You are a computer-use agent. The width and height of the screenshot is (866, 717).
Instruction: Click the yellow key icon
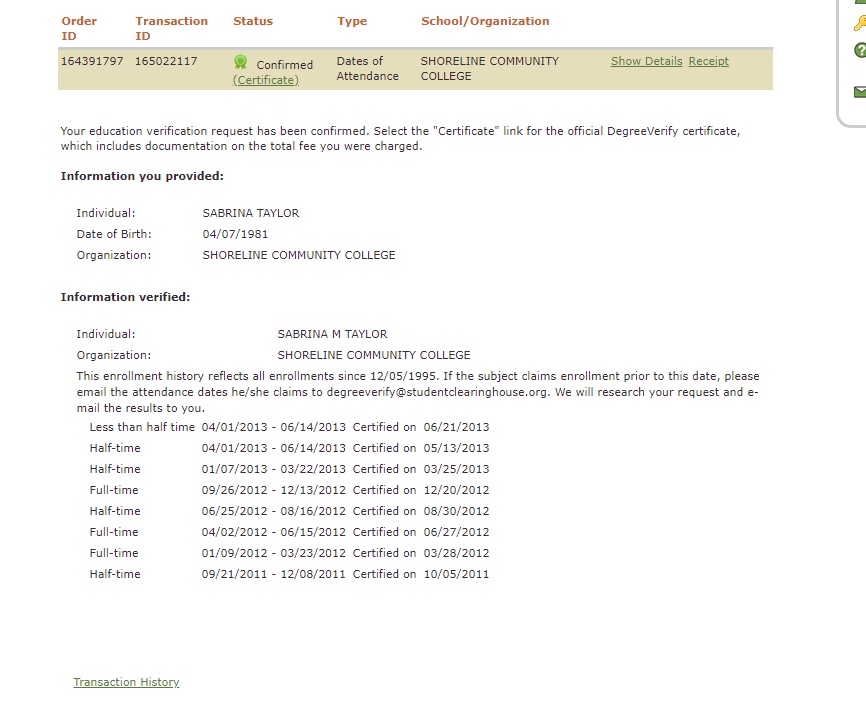click(x=859, y=23)
